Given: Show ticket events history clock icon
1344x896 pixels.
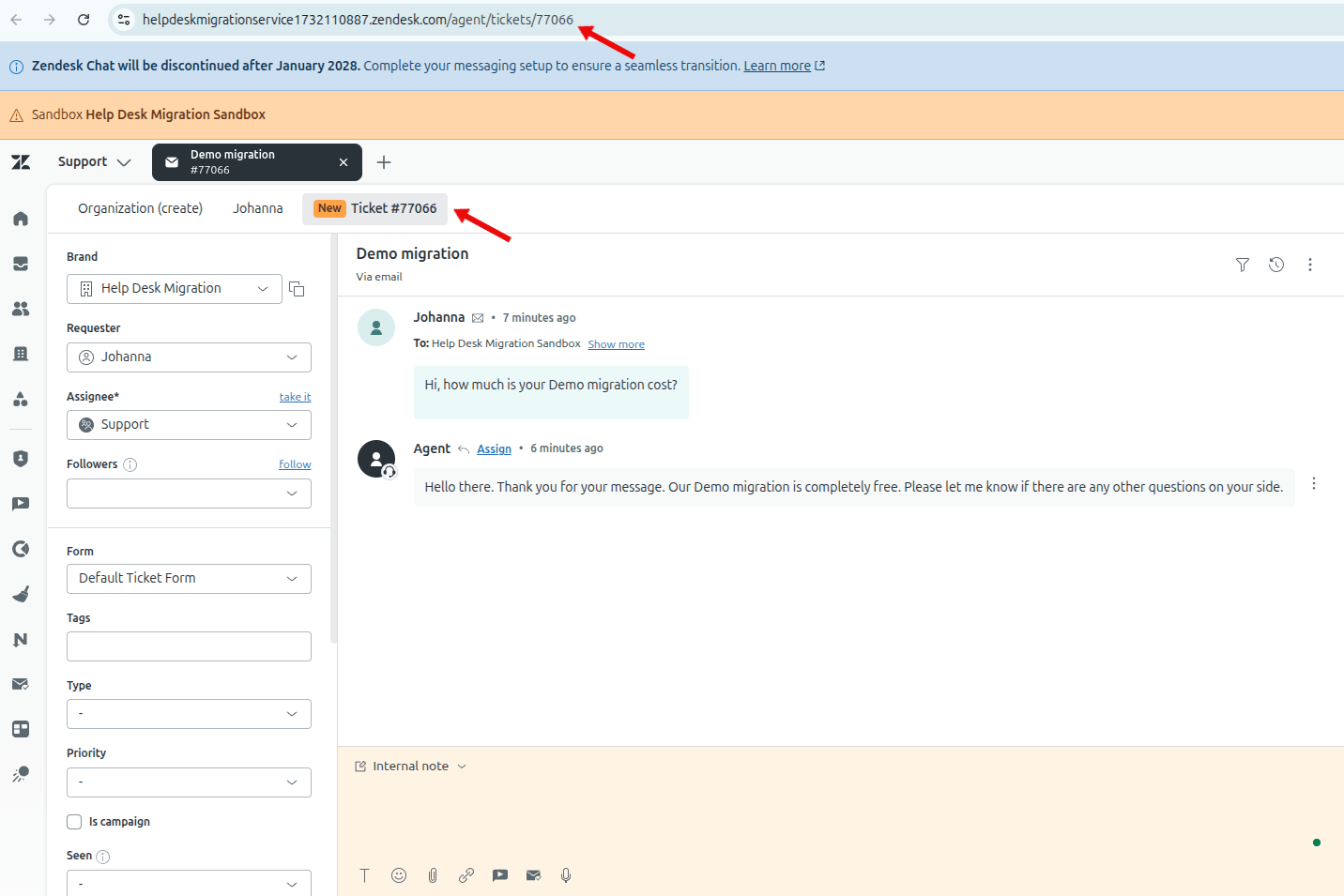Looking at the screenshot, I should 1276,265.
